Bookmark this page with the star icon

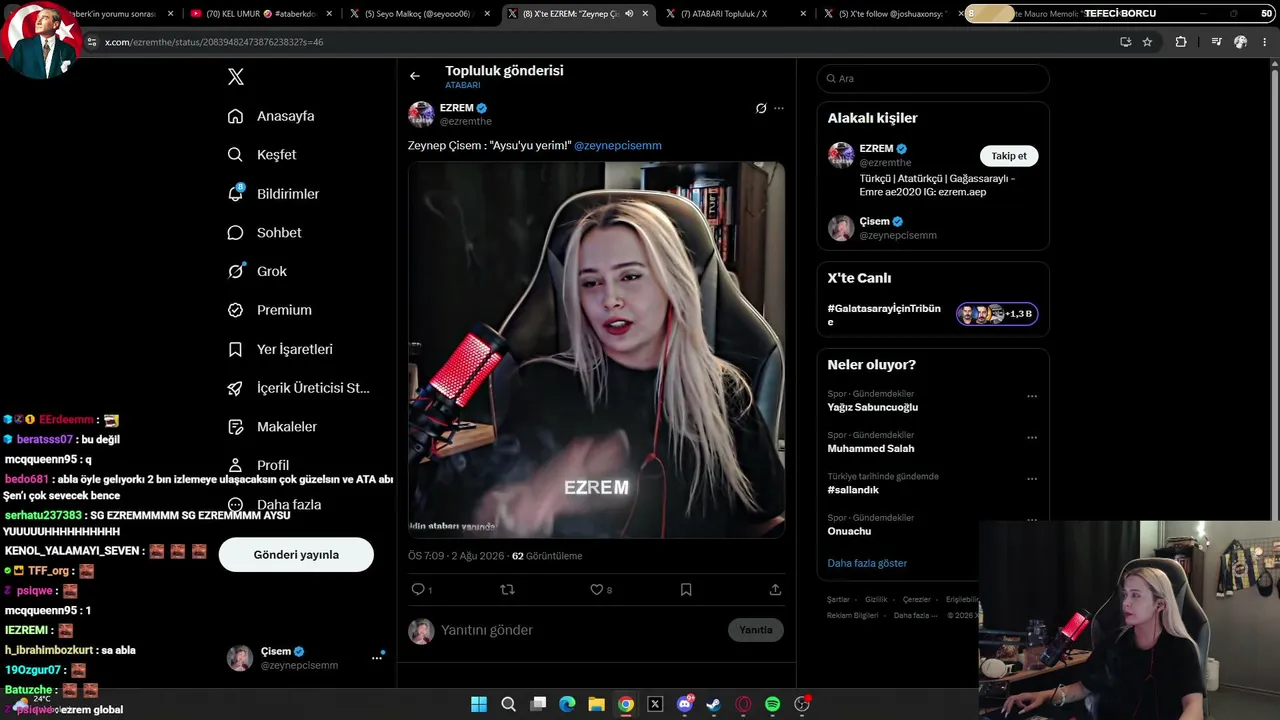(1147, 42)
